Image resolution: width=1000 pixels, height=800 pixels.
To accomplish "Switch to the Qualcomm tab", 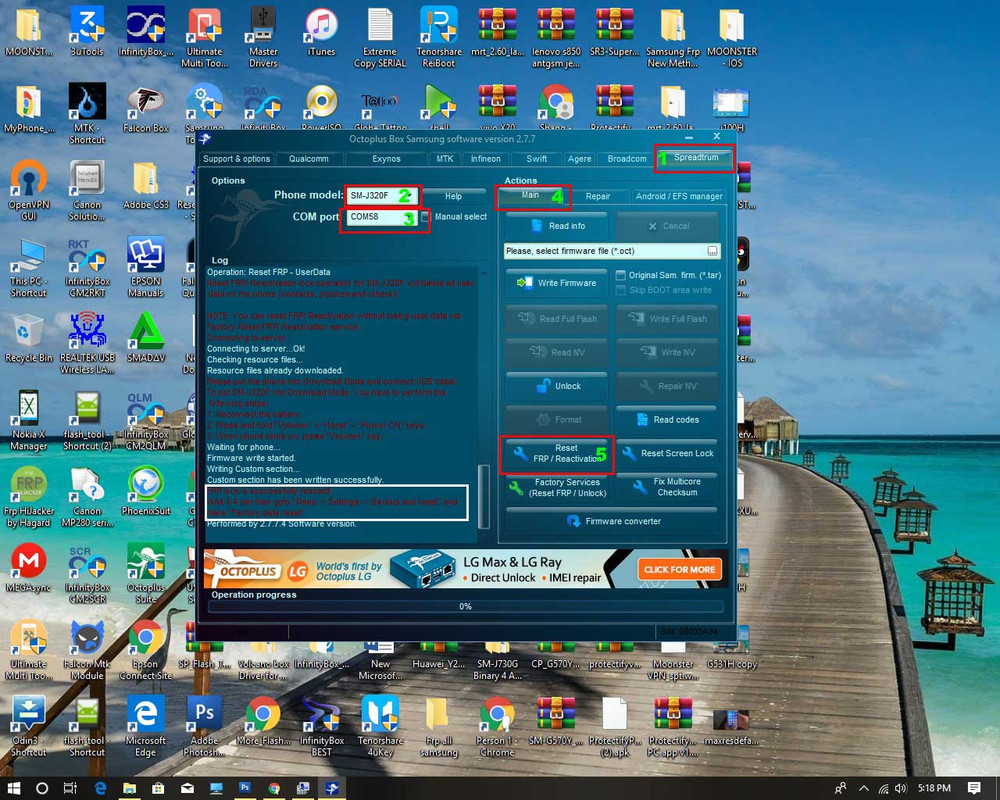I will tap(309, 159).
